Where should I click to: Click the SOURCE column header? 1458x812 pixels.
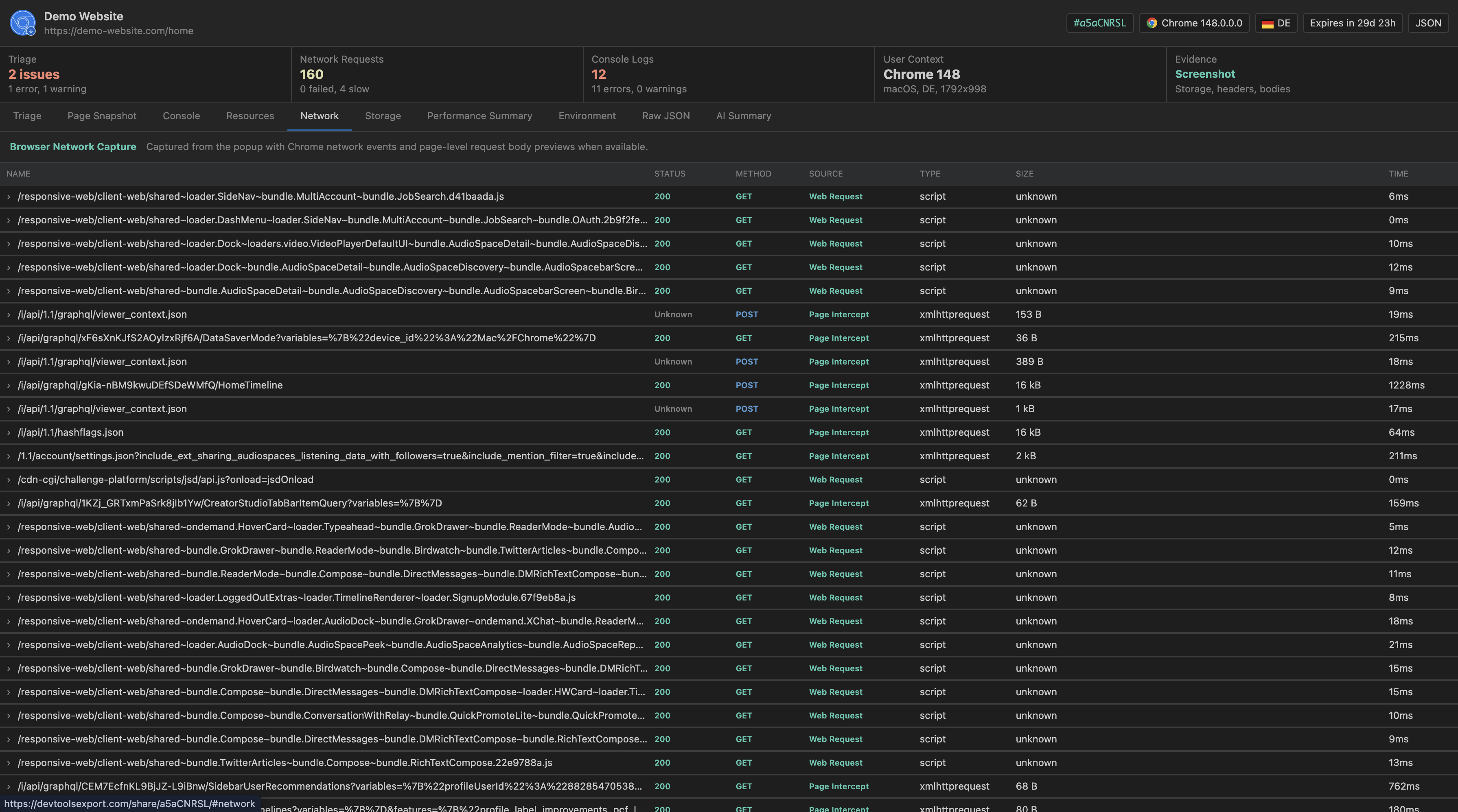826,174
